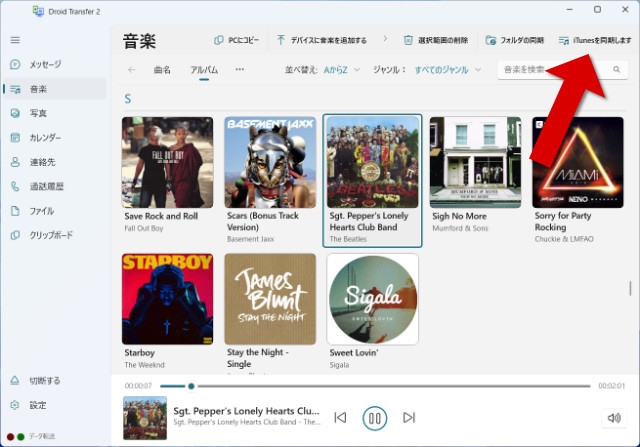The image size is (640, 447).
Task: Click the album list vertical scrollbar
Action: pyautogui.click(x=630, y=289)
